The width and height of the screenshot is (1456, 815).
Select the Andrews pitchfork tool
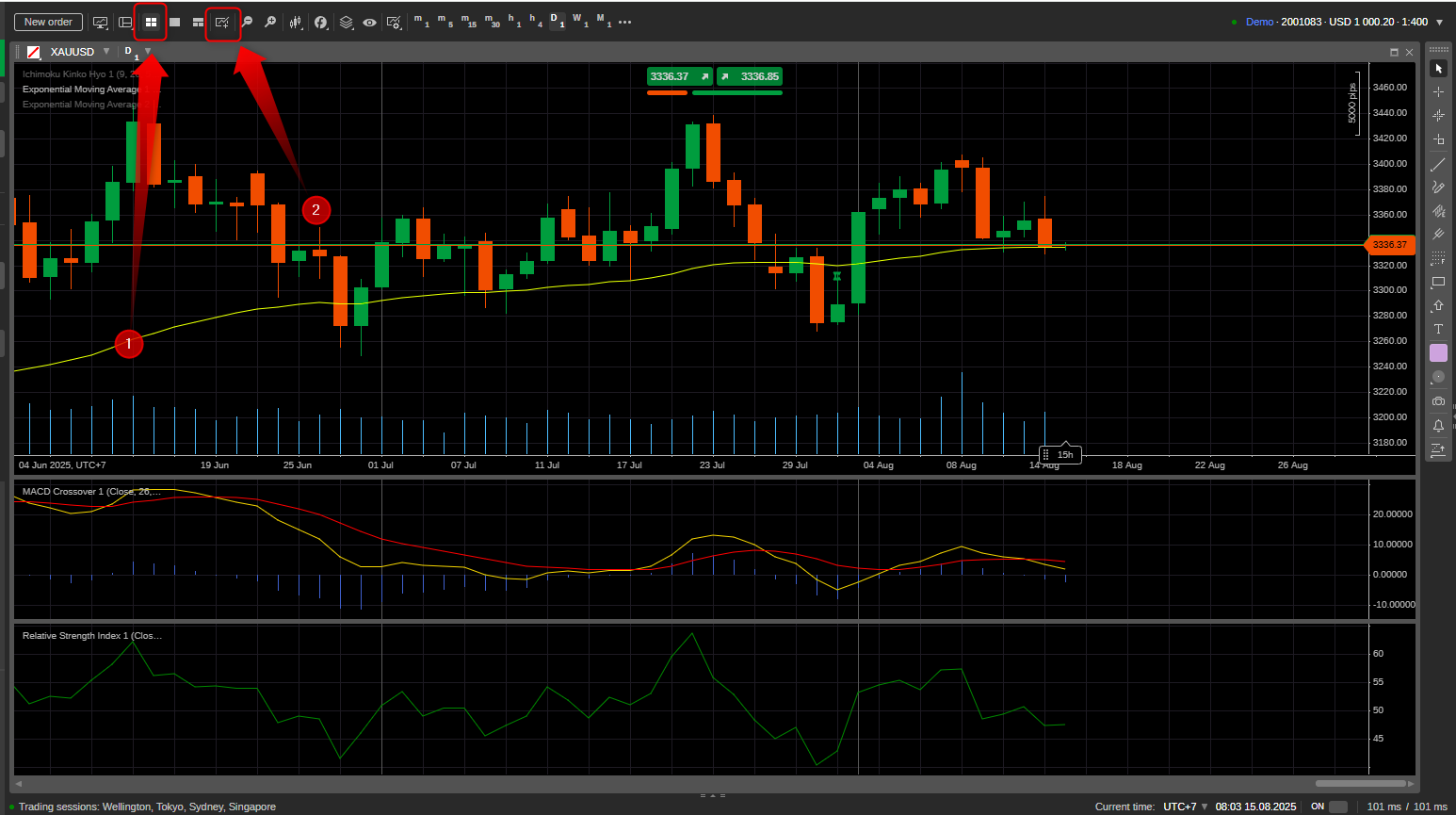[x=1438, y=235]
